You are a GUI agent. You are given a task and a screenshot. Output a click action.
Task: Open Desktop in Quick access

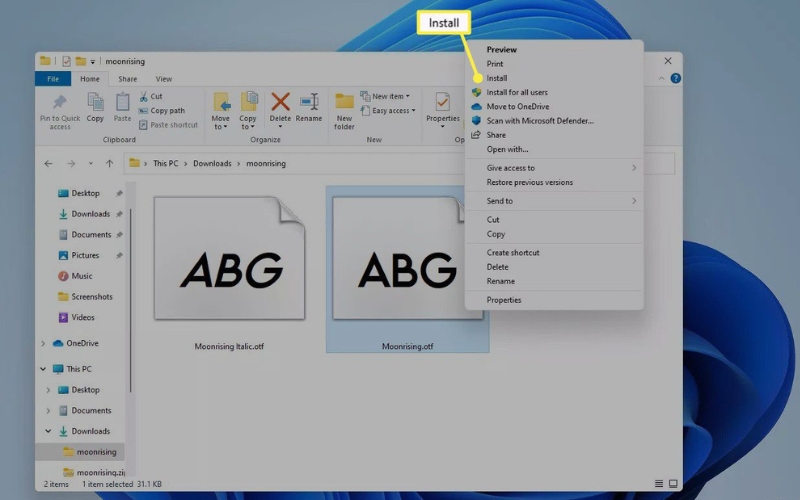pos(85,193)
